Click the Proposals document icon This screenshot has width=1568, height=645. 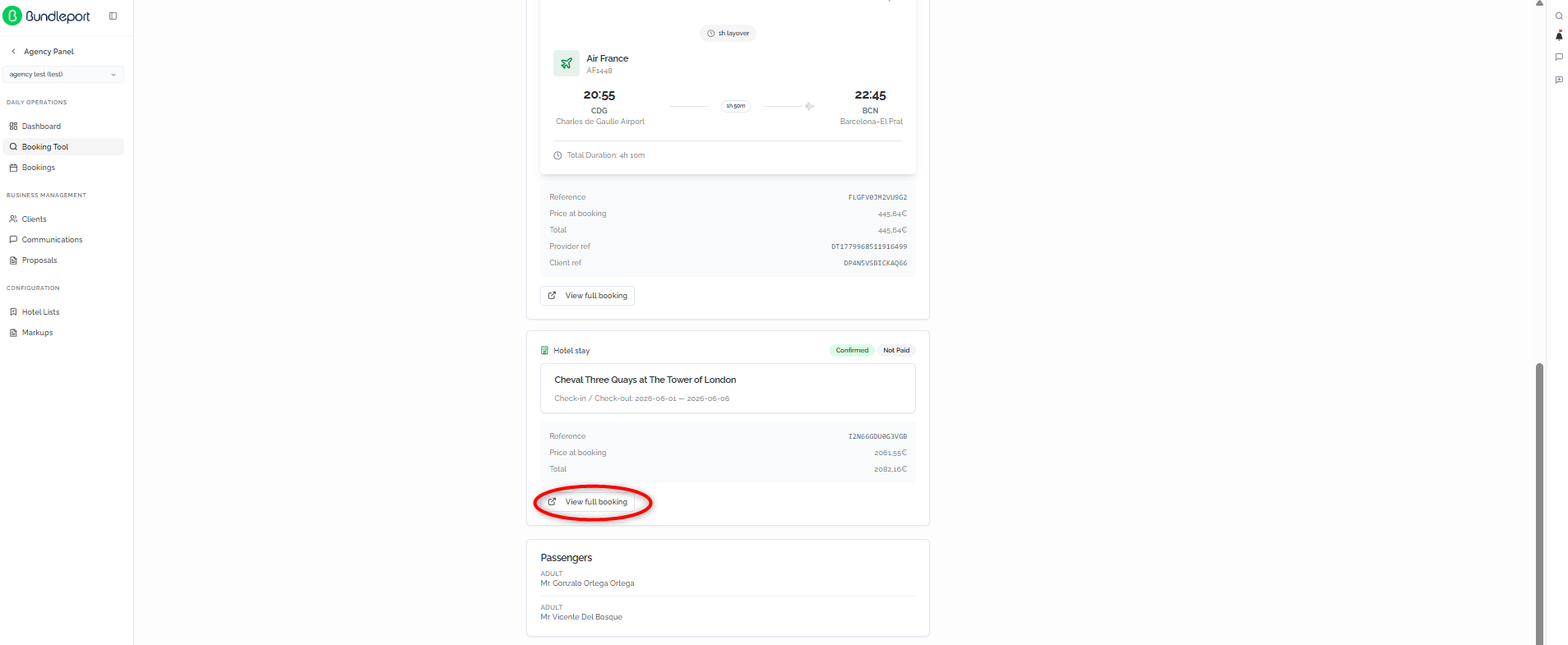point(13,260)
